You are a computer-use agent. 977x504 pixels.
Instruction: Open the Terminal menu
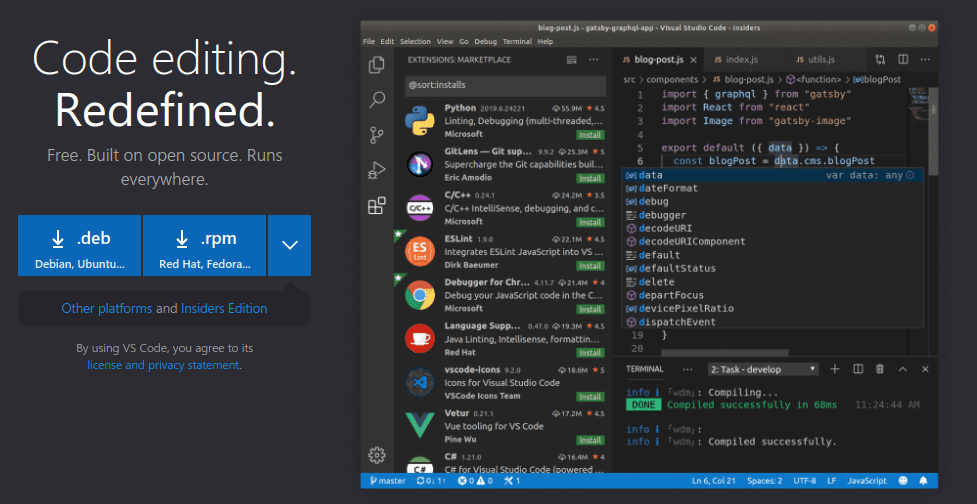(517, 42)
